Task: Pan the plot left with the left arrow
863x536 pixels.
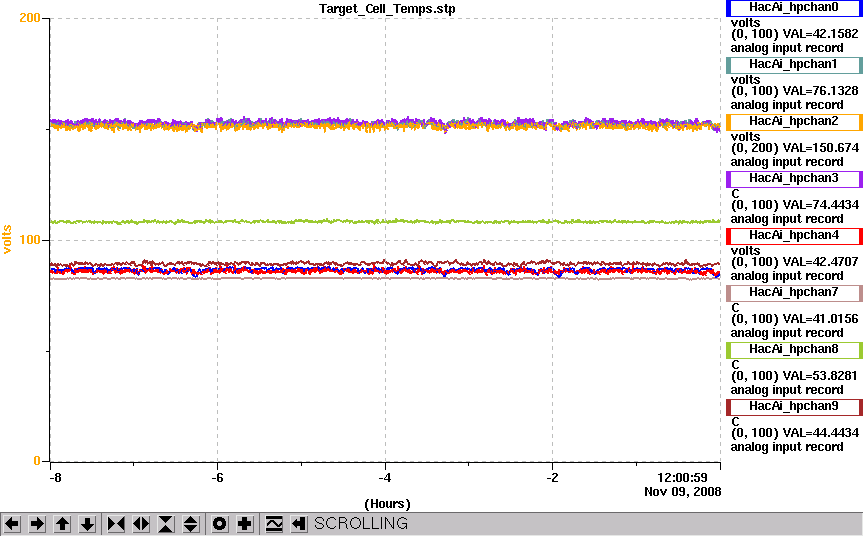Action: coord(12,524)
